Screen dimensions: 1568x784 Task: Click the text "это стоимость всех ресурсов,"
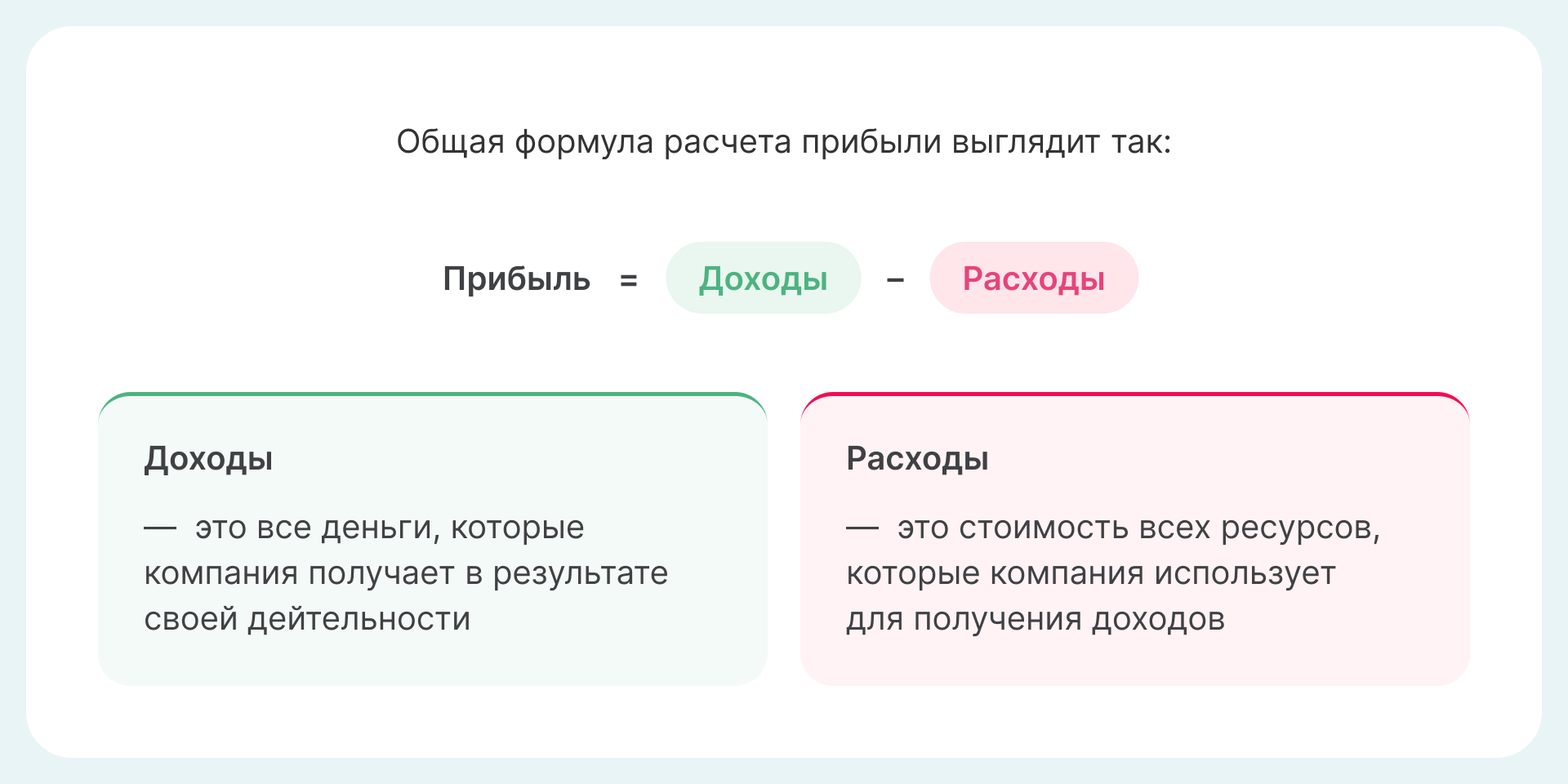(1138, 528)
